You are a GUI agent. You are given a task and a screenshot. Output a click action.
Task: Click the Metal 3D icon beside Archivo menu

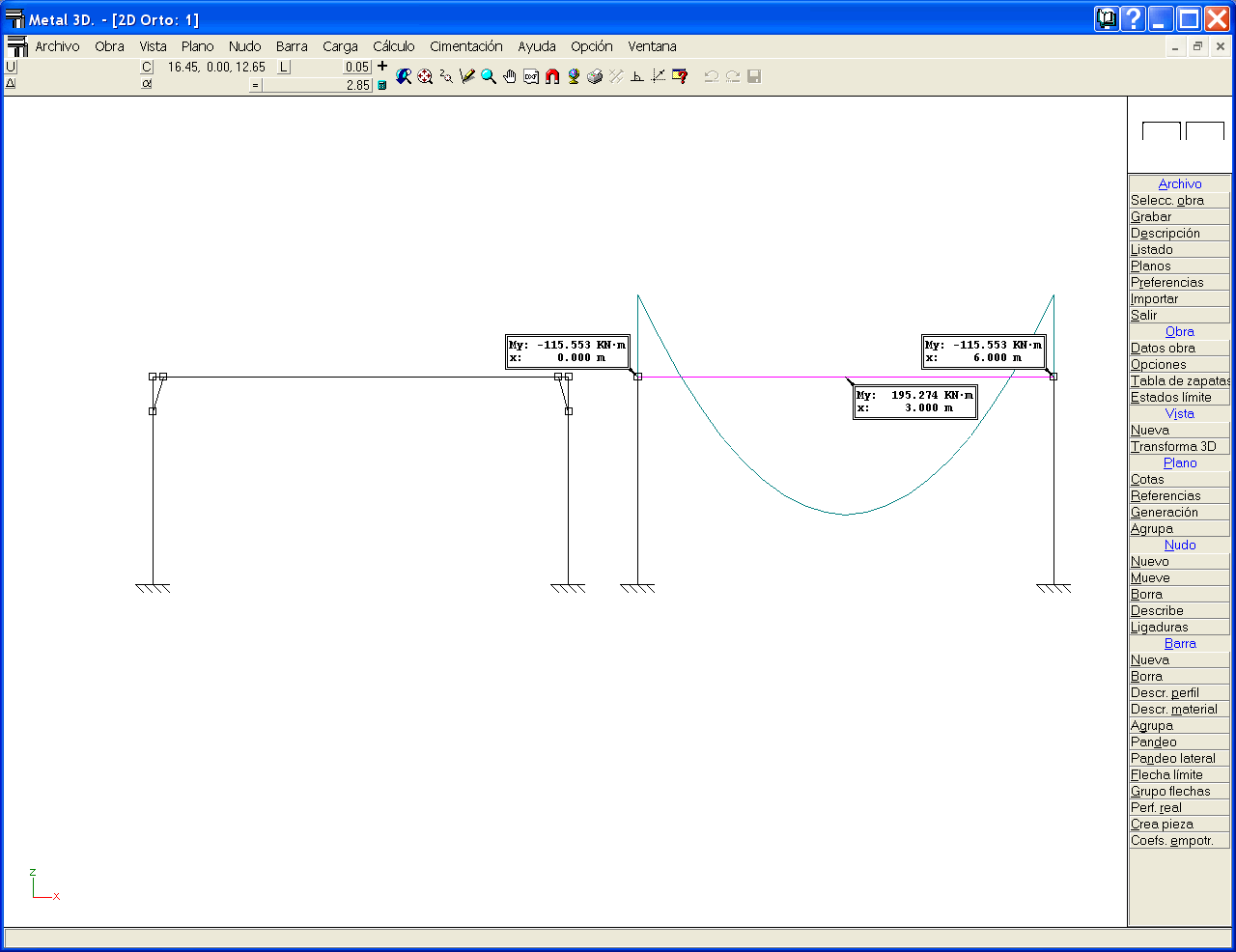(x=17, y=46)
